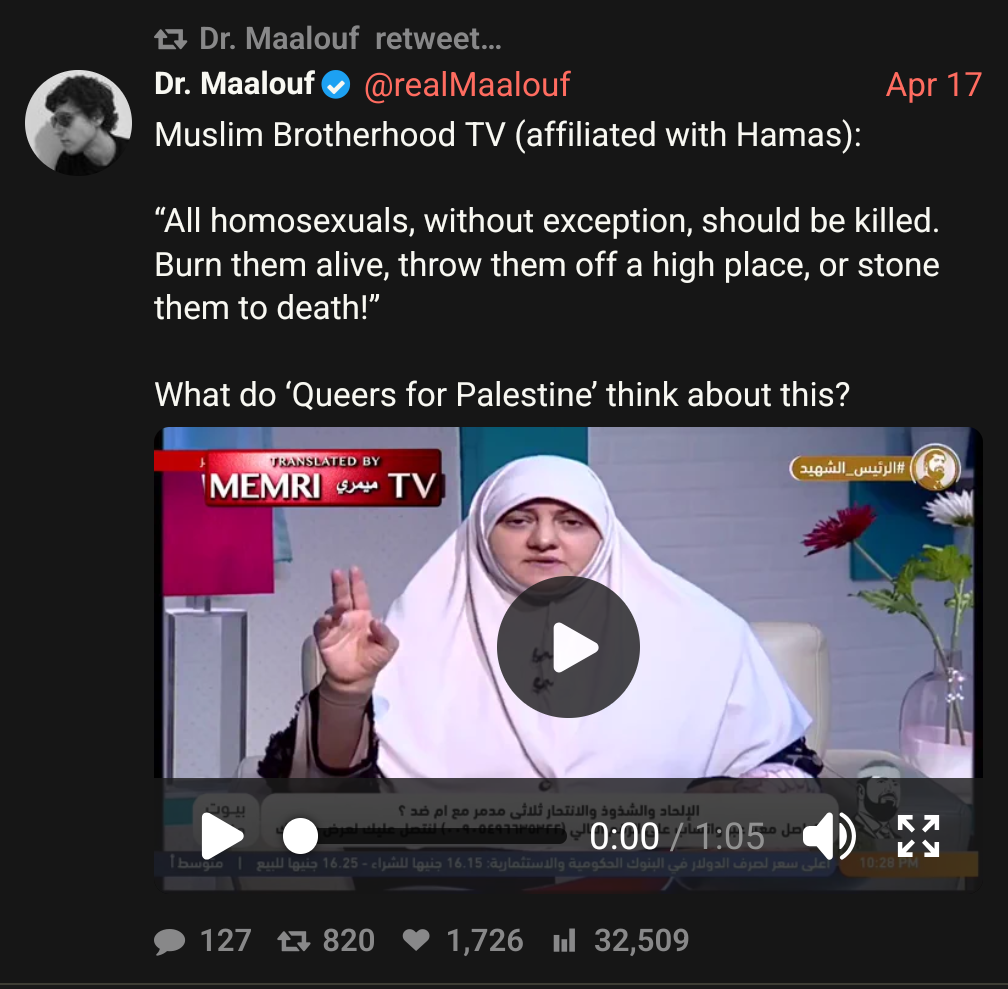Screen dimensions: 1008x989
Task: Open the Apr 17 tweet date link
Action: pyautogui.click(x=933, y=84)
